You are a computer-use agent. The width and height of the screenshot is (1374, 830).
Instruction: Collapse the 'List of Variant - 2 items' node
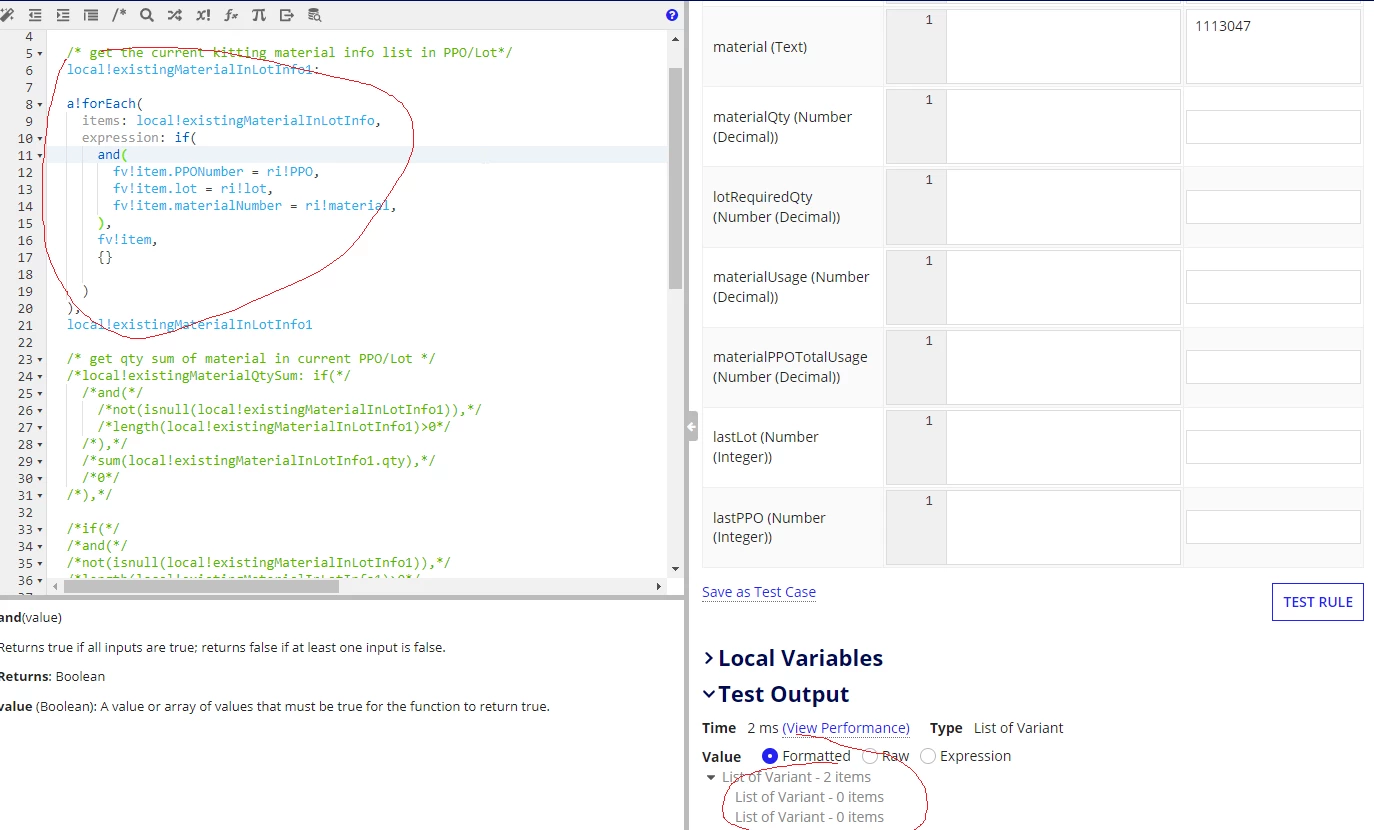tap(711, 777)
